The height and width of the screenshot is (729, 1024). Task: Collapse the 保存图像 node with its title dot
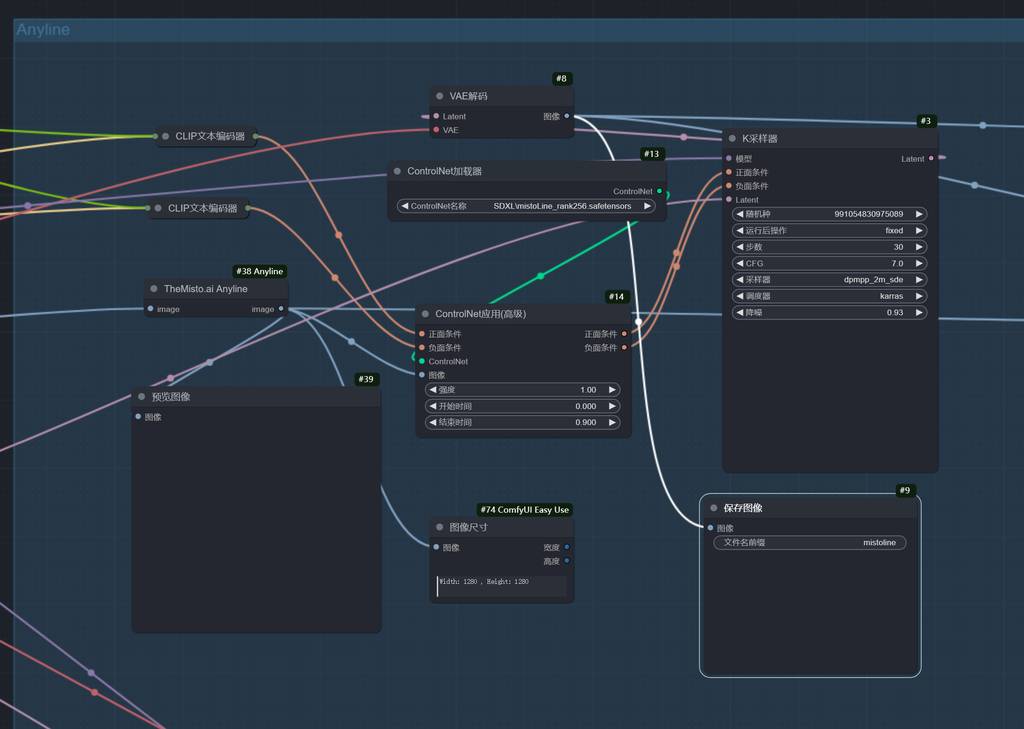pos(713,508)
